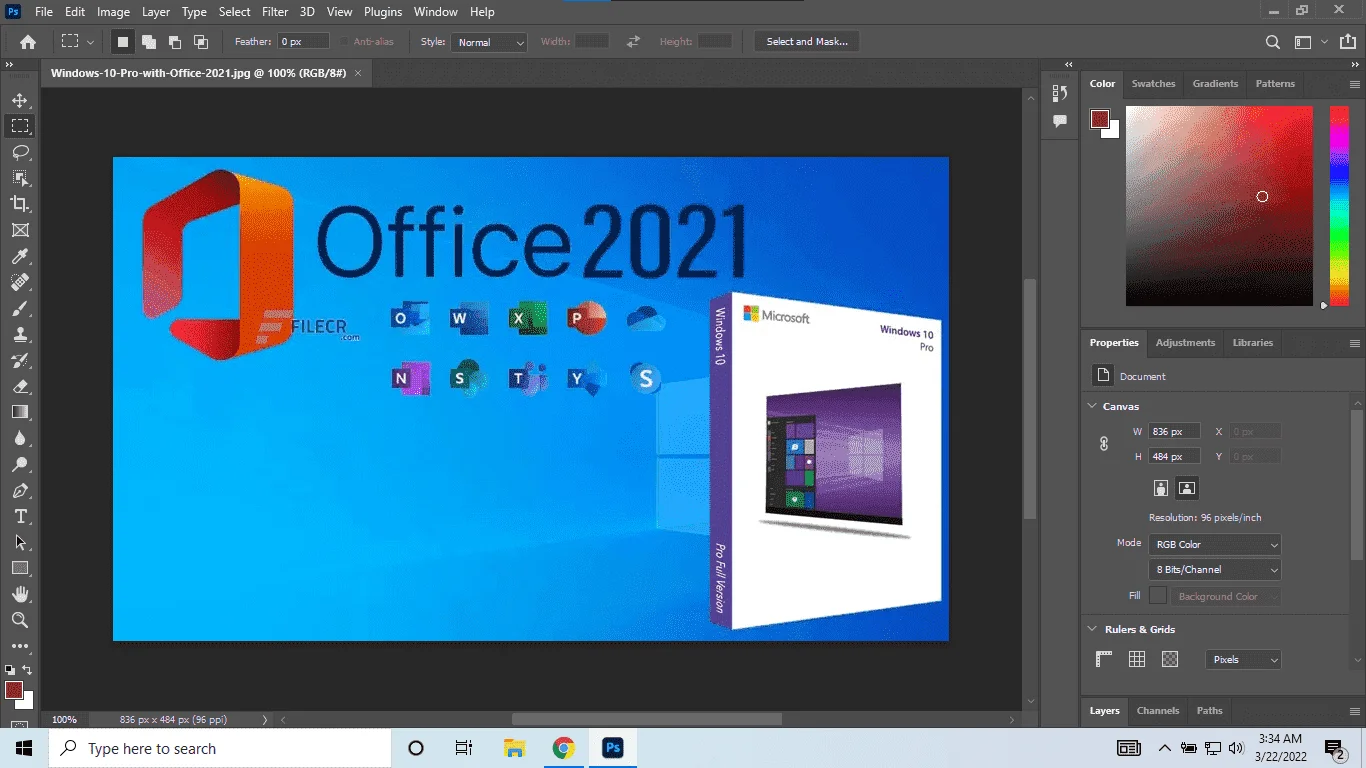Open the Comments panel icon
This screenshot has height=768, width=1366.
click(x=1060, y=121)
